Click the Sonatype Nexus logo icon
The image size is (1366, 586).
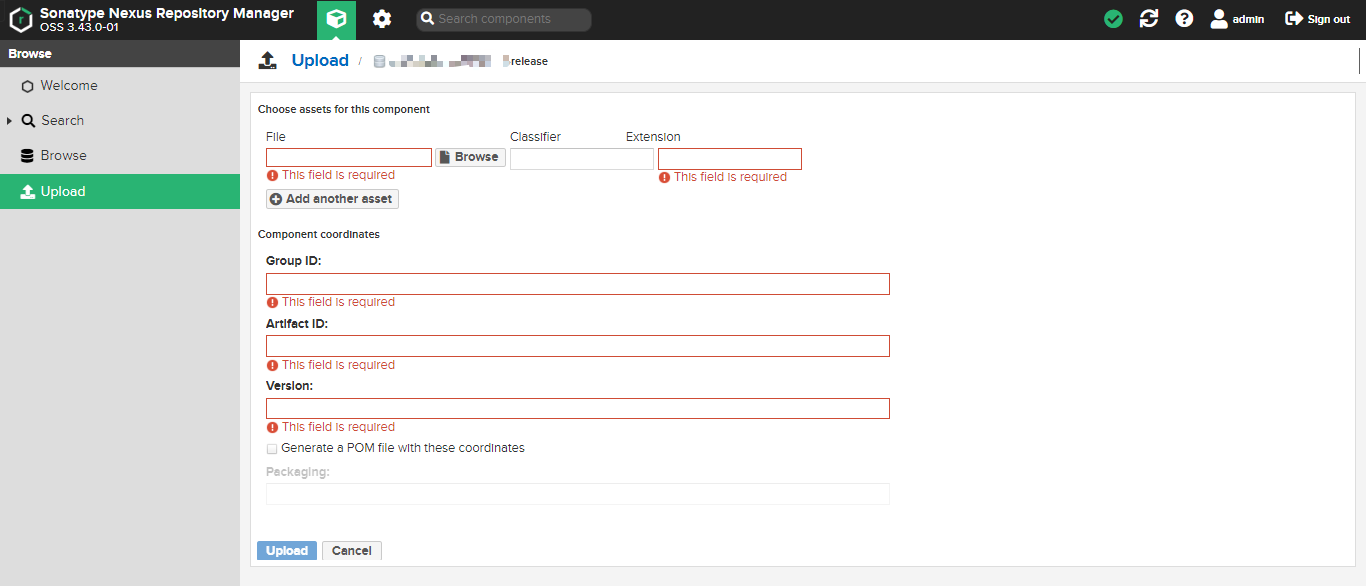point(21,20)
